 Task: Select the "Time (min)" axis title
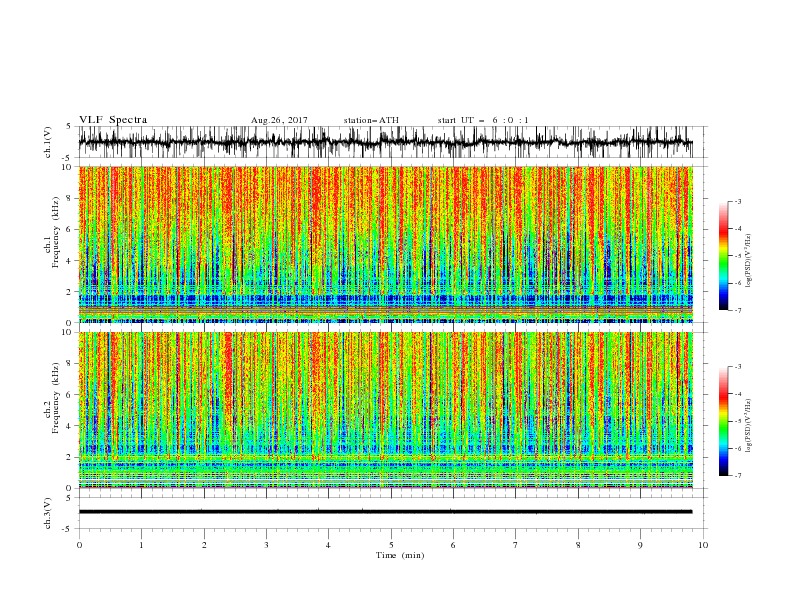coord(400,555)
